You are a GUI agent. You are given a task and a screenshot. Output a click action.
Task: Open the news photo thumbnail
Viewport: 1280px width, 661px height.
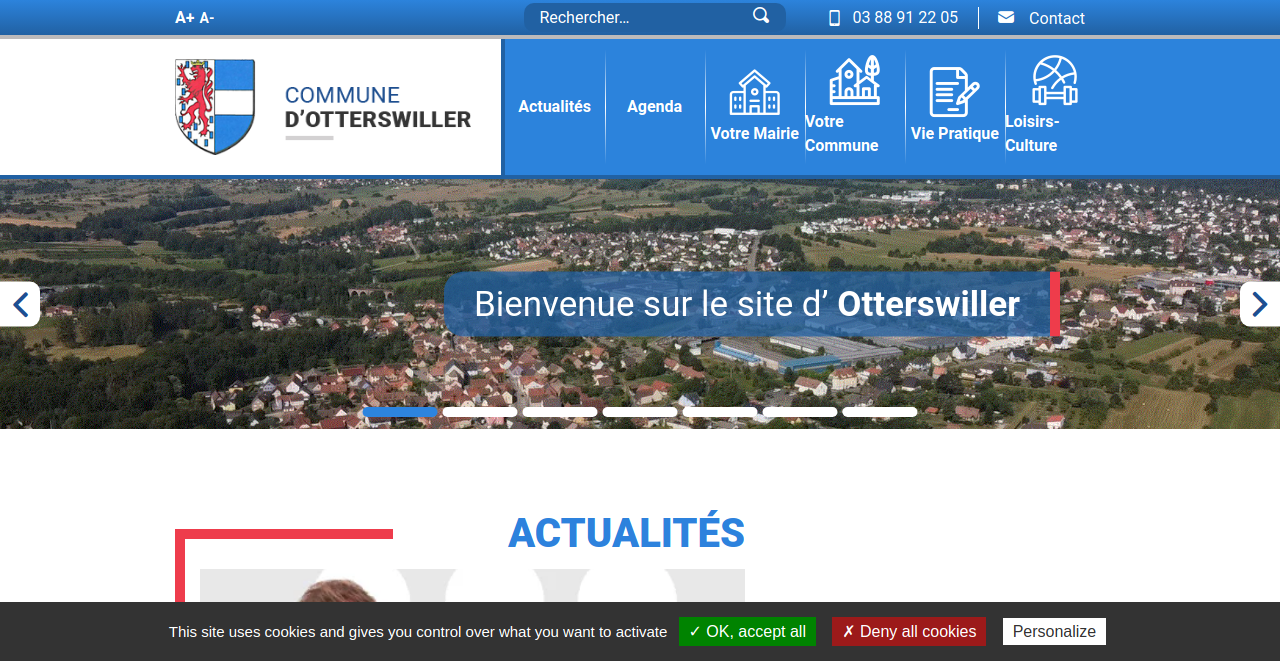(472, 586)
